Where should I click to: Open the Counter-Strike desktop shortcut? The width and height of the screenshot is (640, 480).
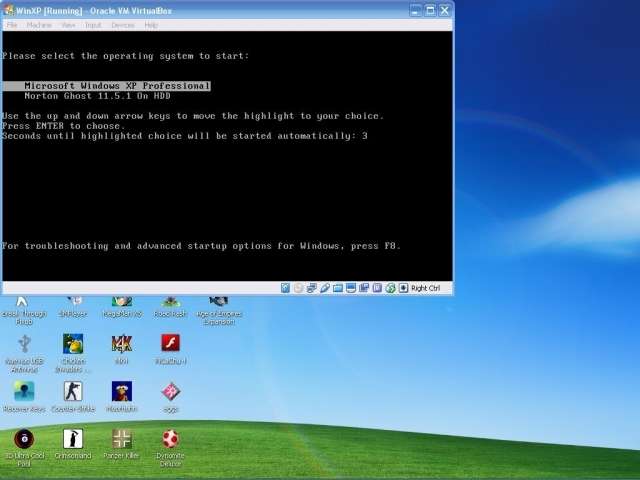(x=73, y=392)
